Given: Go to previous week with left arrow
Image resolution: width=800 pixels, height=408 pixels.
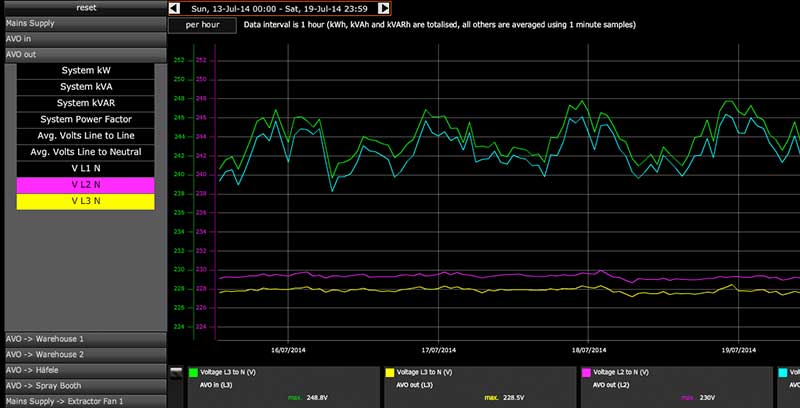Looking at the screenshot, I should (174, 8).
